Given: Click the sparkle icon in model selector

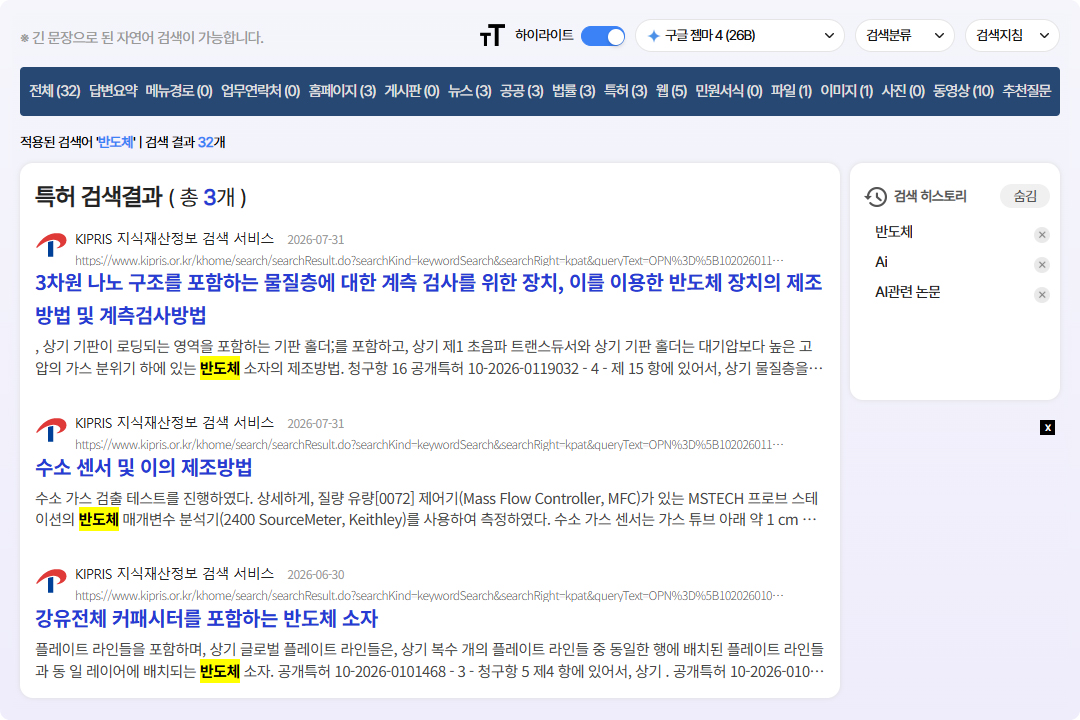Looking at the screenshot, I should pyautogui.click(x=654, y=36).
